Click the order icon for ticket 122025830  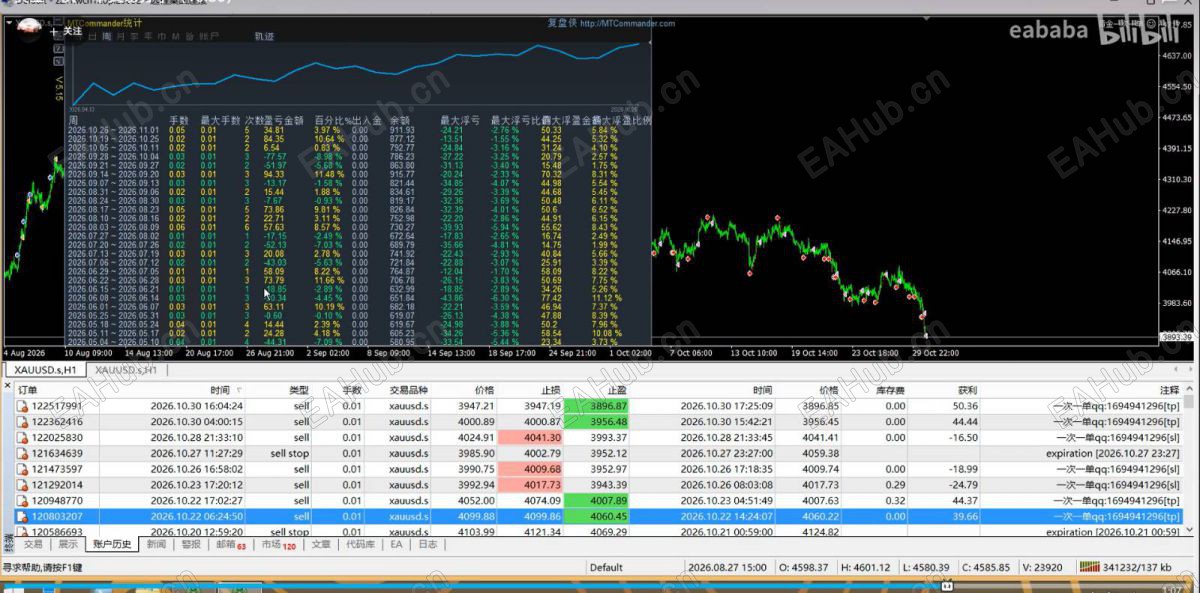tap(22, 438)
